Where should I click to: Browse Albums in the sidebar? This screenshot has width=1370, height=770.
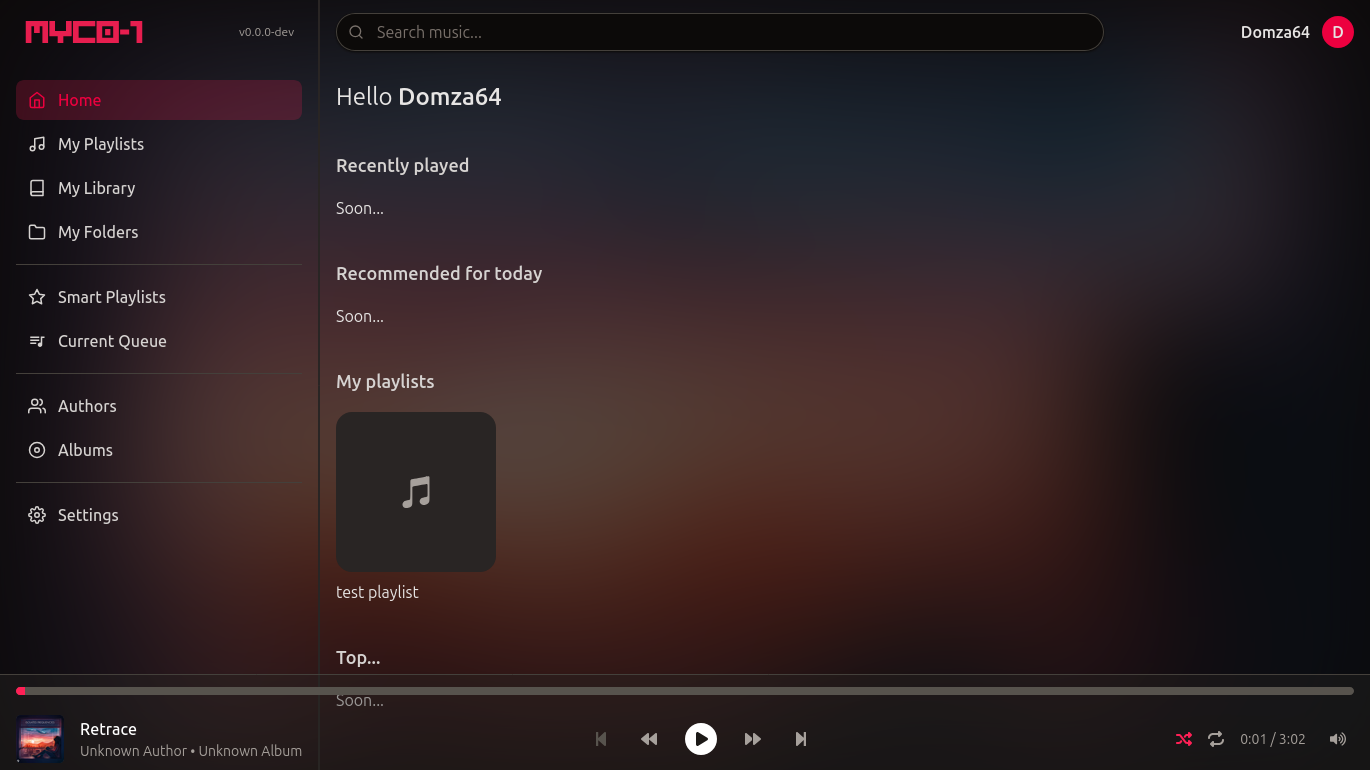[x=85, y=450]
